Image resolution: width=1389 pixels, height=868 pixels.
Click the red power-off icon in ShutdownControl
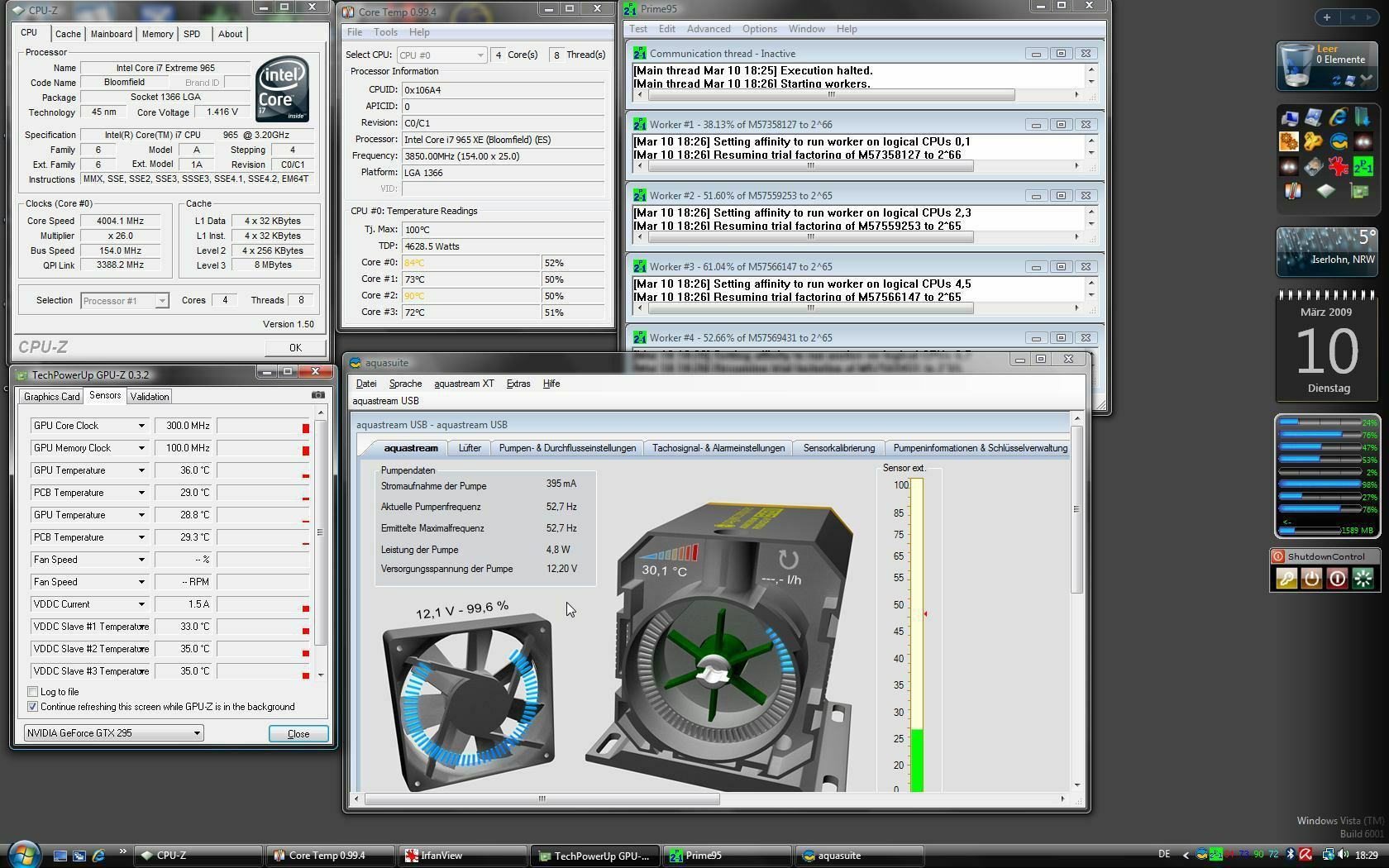[1337, 579]
